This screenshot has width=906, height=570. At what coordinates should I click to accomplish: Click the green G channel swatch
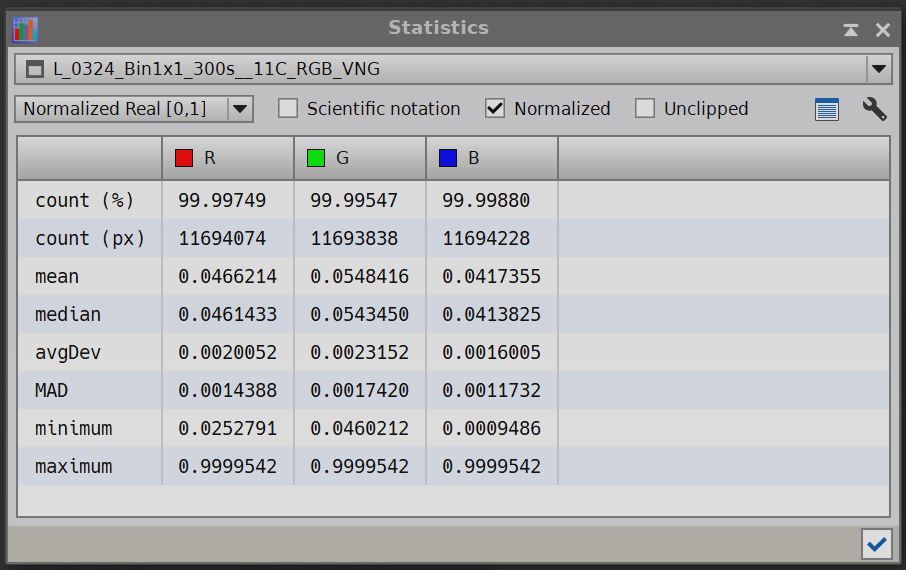tap(315, 158)
